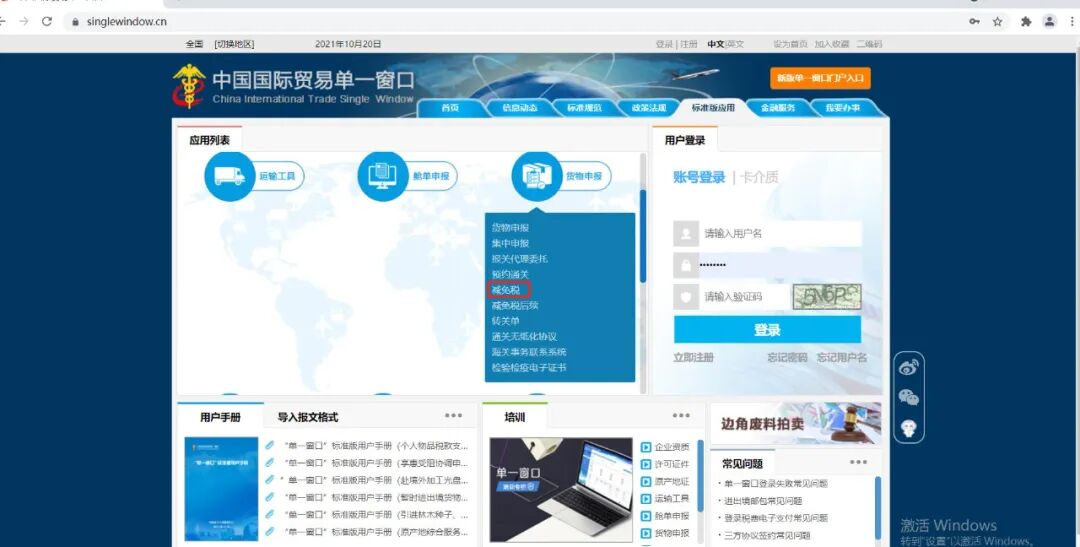Switch to the 标准规范 navigation tab

[584, 108]
